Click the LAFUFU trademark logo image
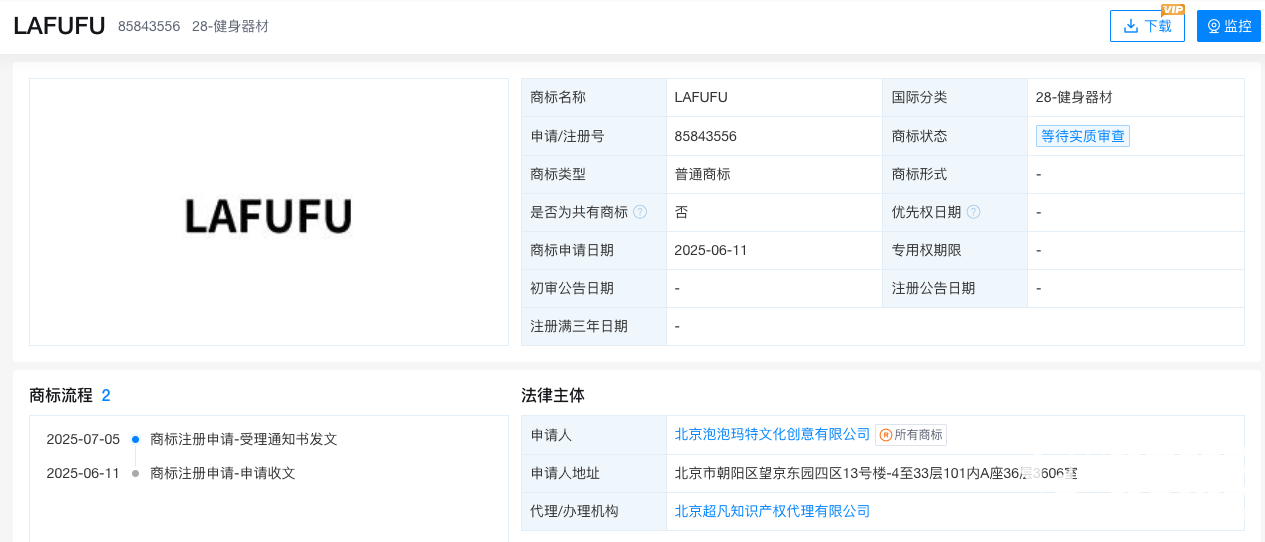The width and height of the screenshot is (1265, 542). 268,216
